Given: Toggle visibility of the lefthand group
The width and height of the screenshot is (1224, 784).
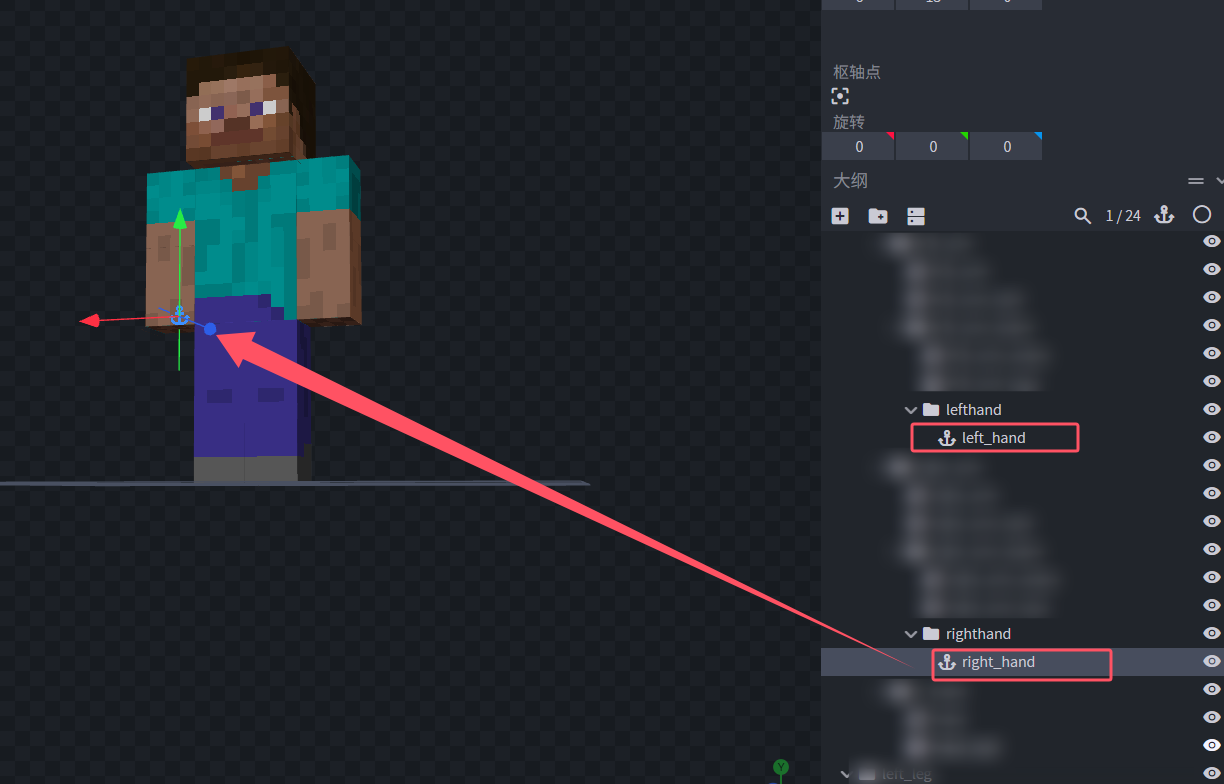Looking at the screenshot, I should click(x=1211, y=410).
